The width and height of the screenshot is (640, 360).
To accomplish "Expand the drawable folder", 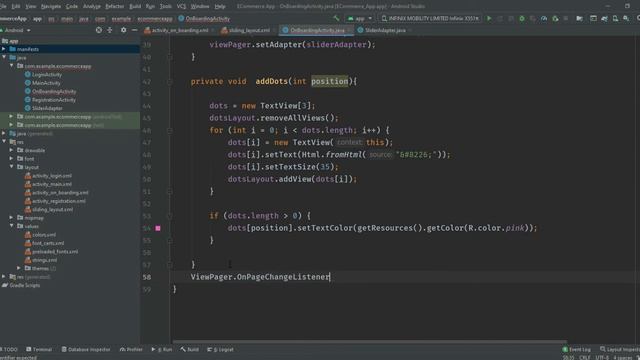I will [11, 150].
